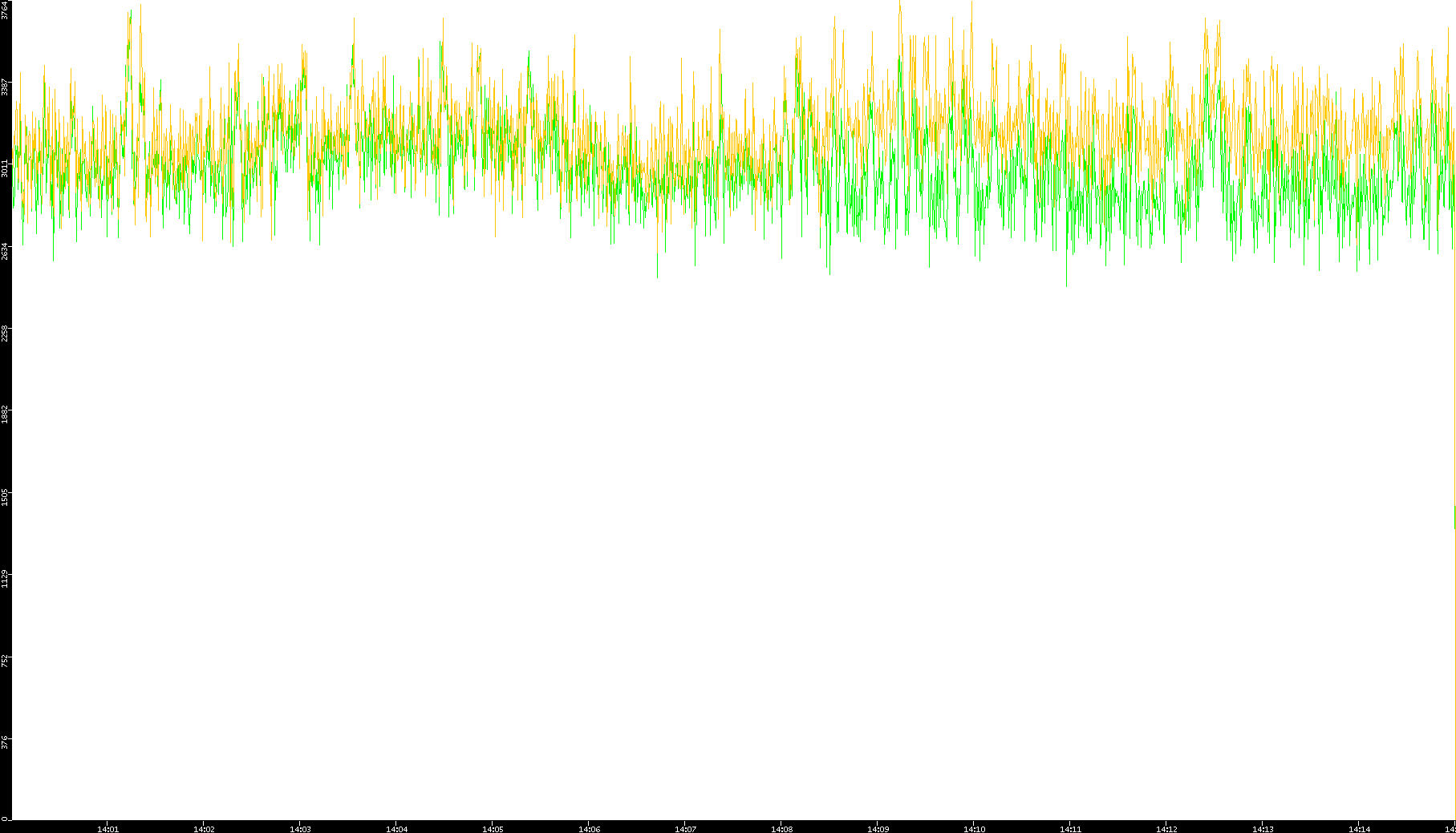This screenshot has height=833, width=1456.
Task: Select the 14:05 time axis label
Action: pos(493,829)
